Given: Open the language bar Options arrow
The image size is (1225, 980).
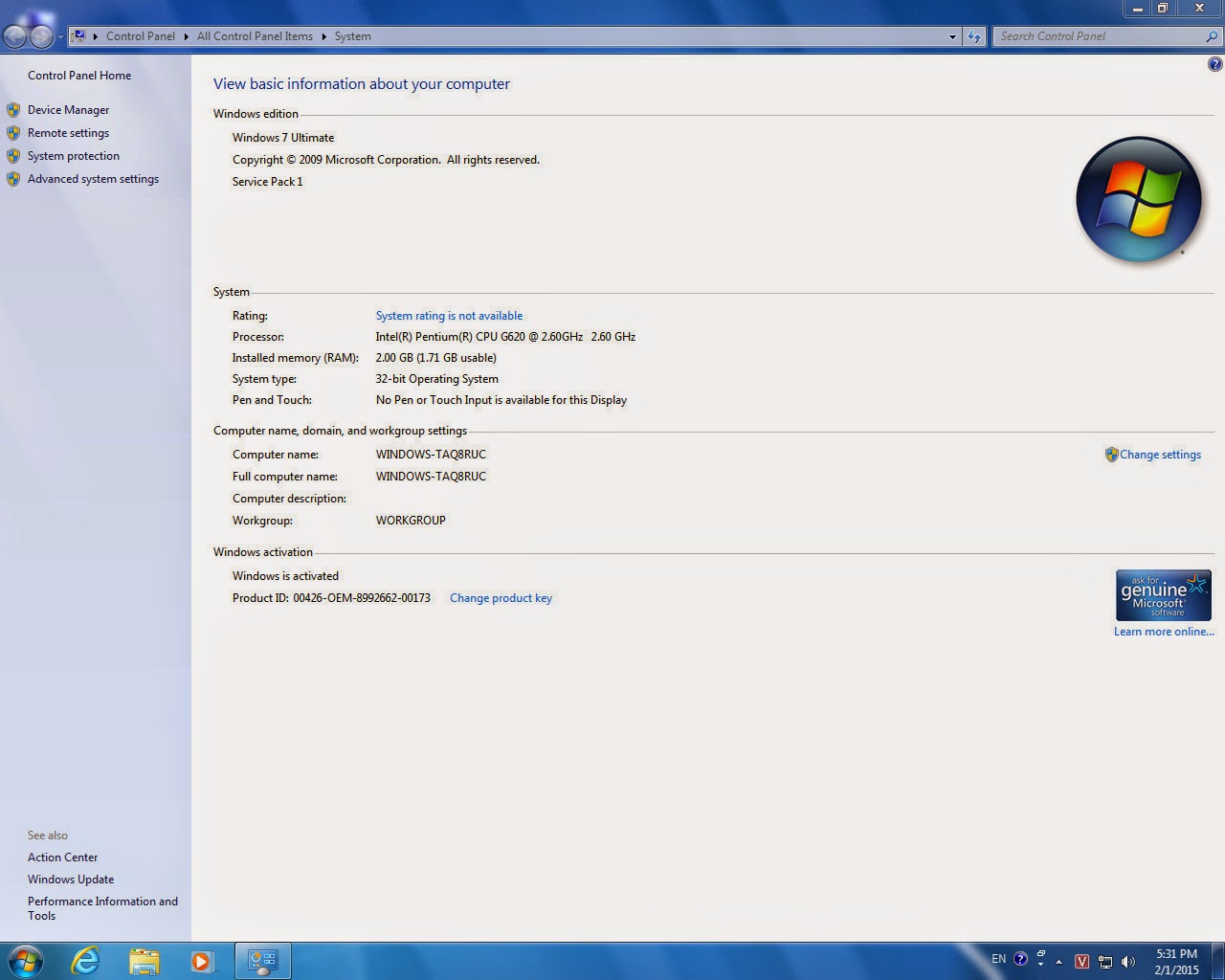Looking at the screenshot, I should [1041, 965].
